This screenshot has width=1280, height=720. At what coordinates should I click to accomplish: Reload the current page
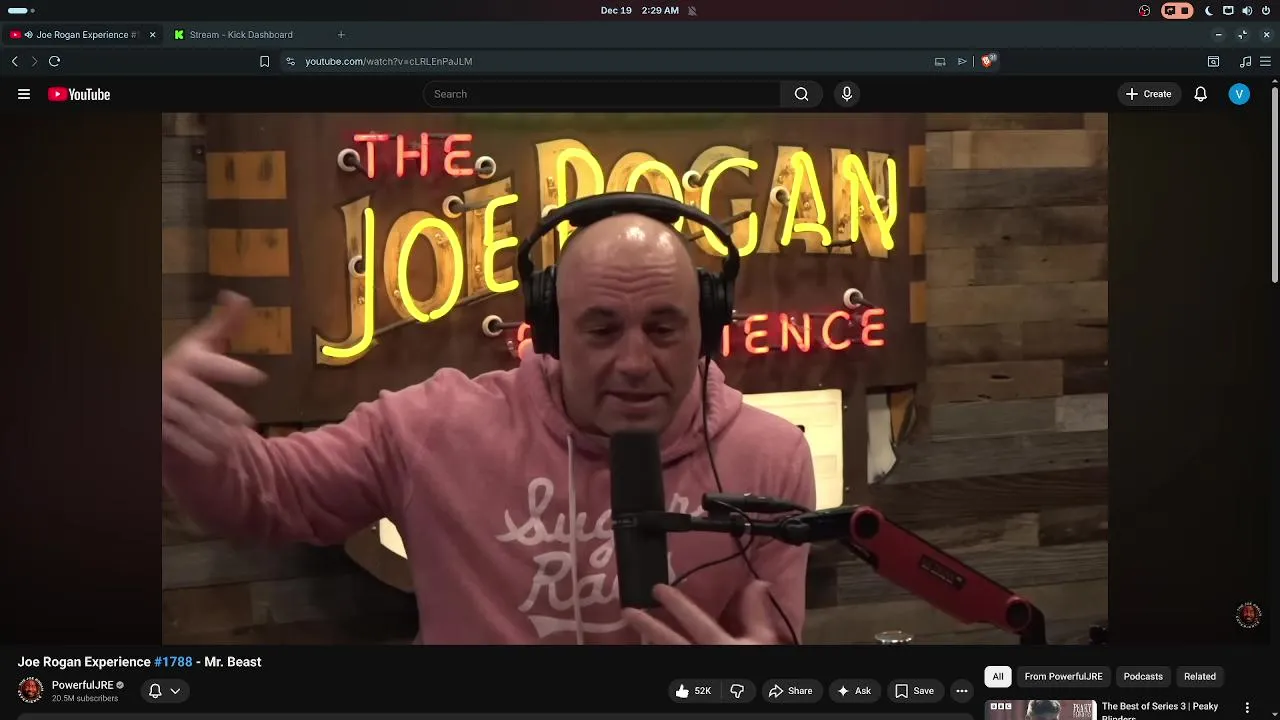pyautogui.click(x=55, y=61)
